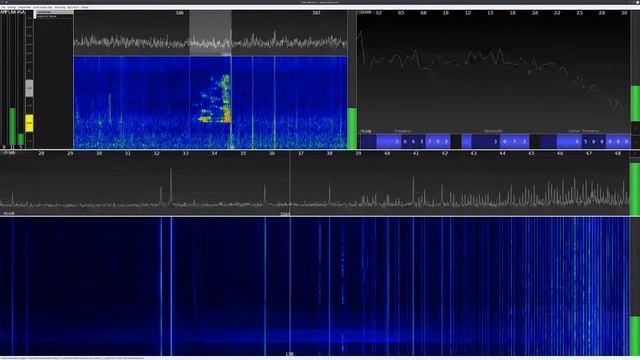Open the File menu
Viewport: 640px width, 360px height.
point(3,7)
